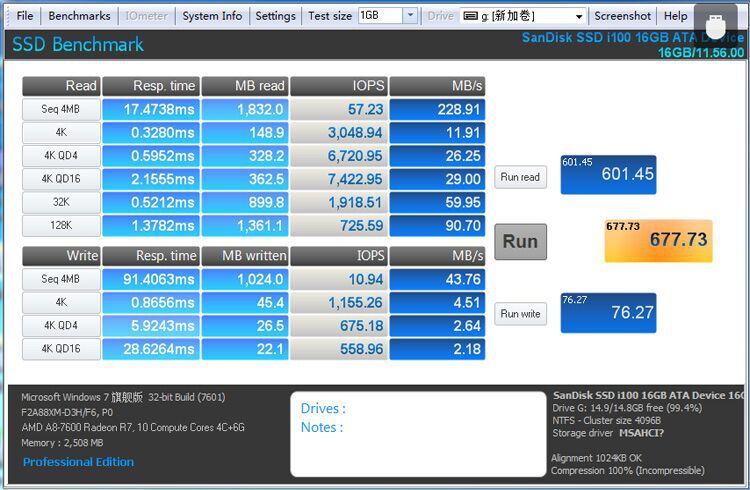Click the Write column header
Screen dimensions: 750x490
pos(61,256)
